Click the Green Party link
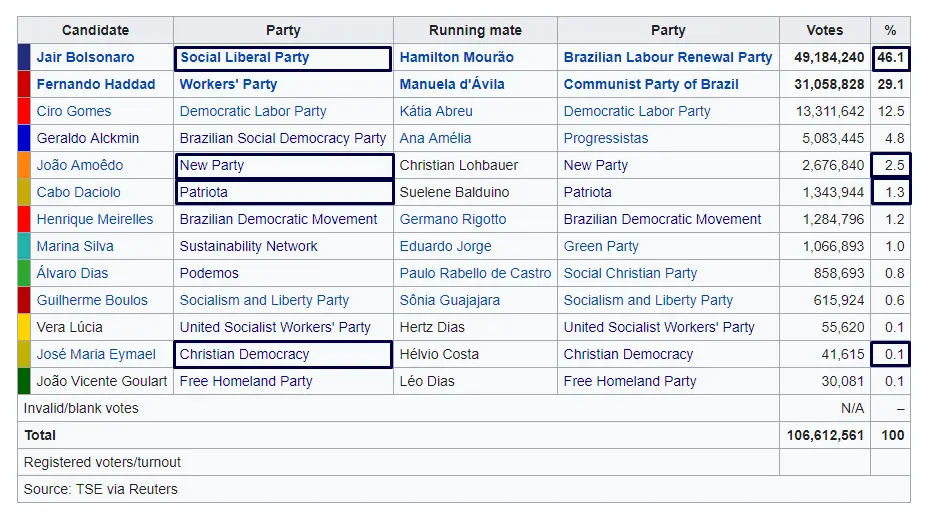Image resolution: width=939 pixels, height=520 pixels. click(601, 246)
